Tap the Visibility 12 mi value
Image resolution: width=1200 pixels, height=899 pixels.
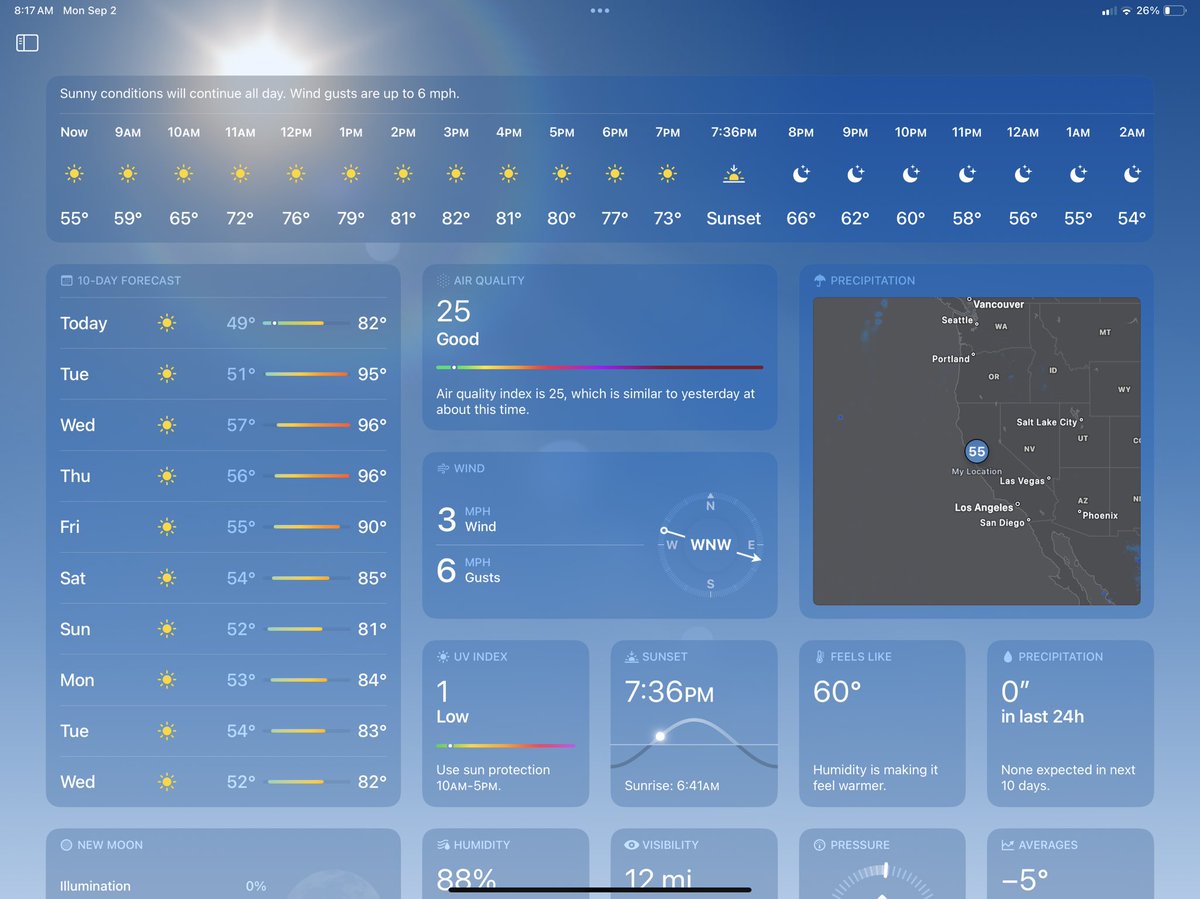click(x=659, y=880)
